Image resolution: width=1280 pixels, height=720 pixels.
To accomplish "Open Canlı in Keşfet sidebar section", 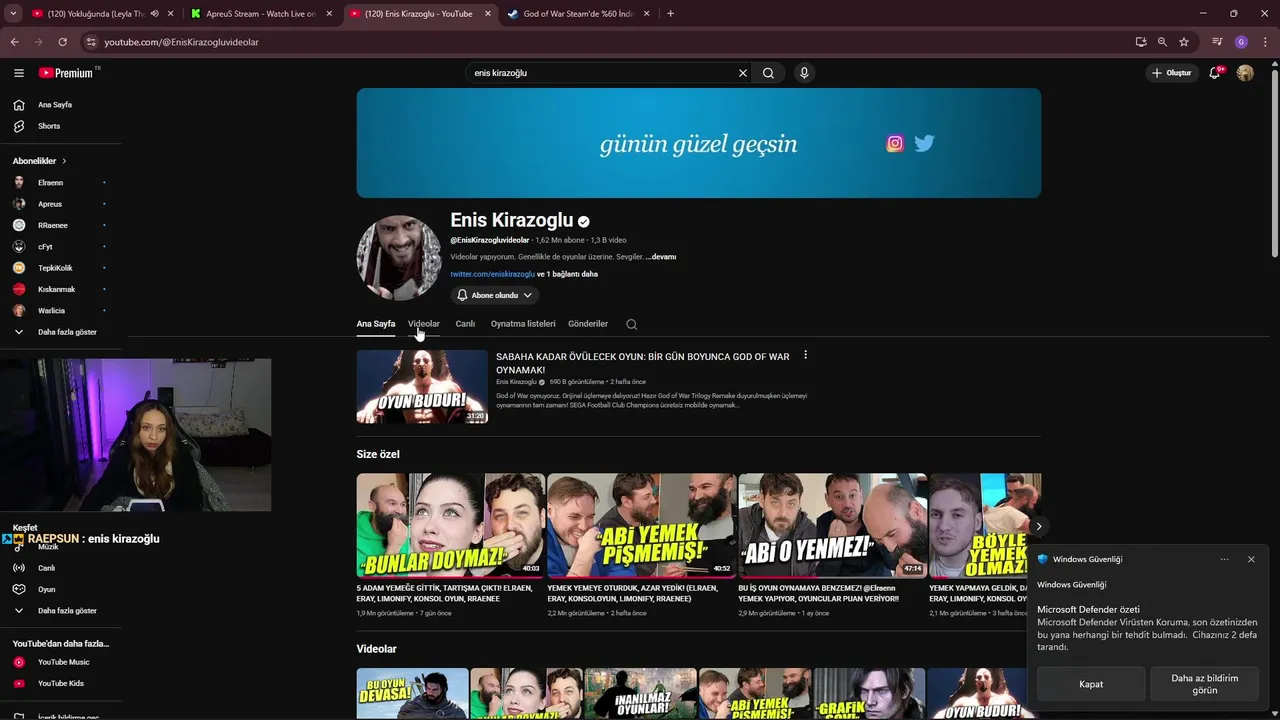I will click(x=46, y=568).
